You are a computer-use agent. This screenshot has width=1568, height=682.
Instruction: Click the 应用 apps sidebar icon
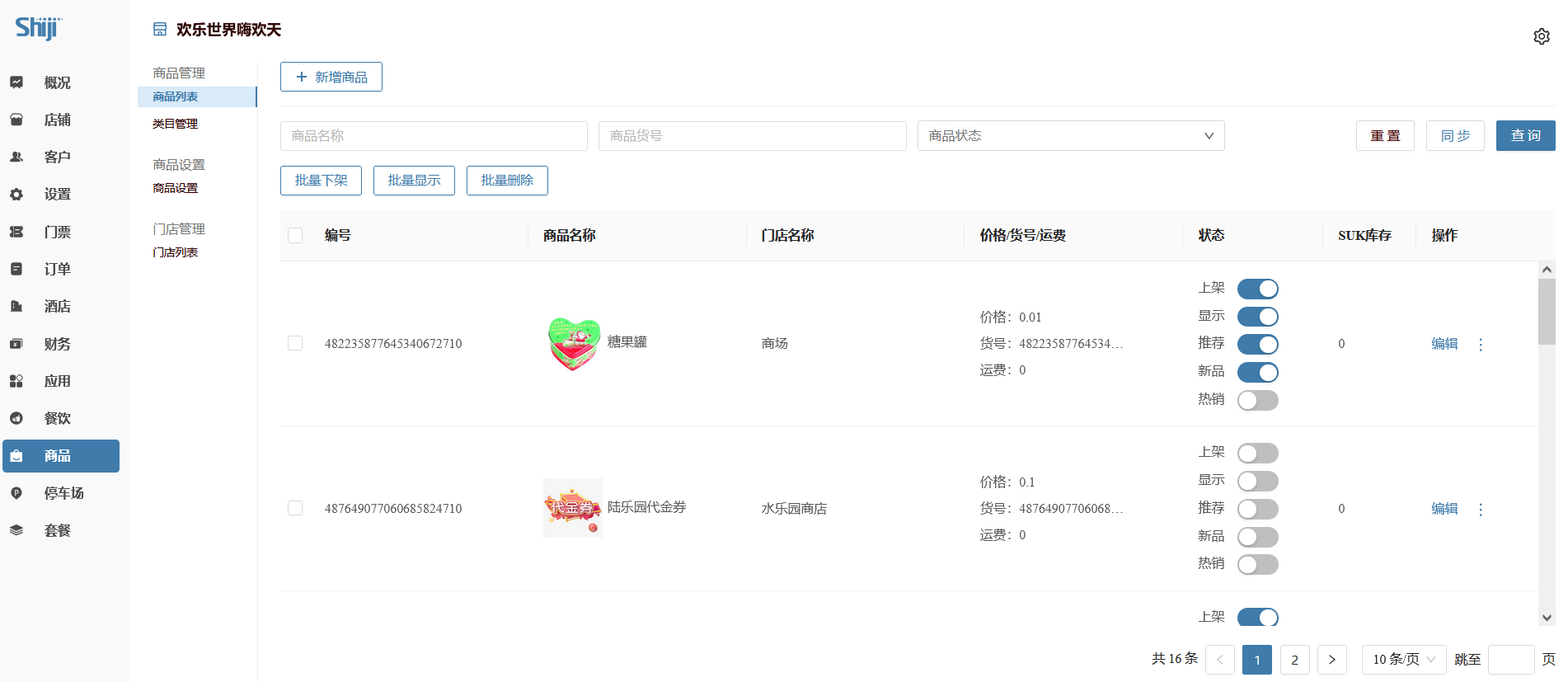tap(16, 381)
